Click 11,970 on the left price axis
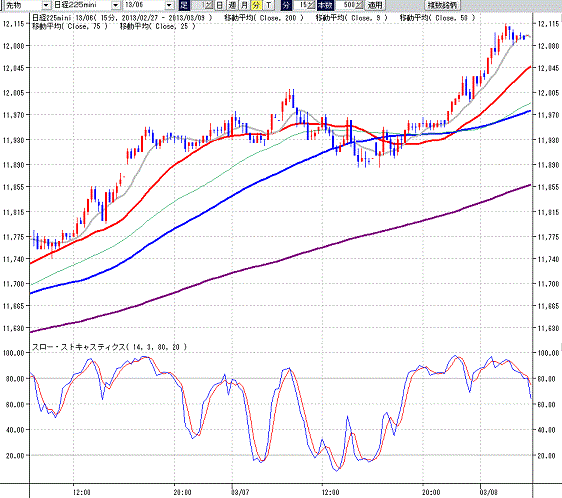The height and width of the screenshot is (498, 562). pyautogui.click(x=14, y=115)
